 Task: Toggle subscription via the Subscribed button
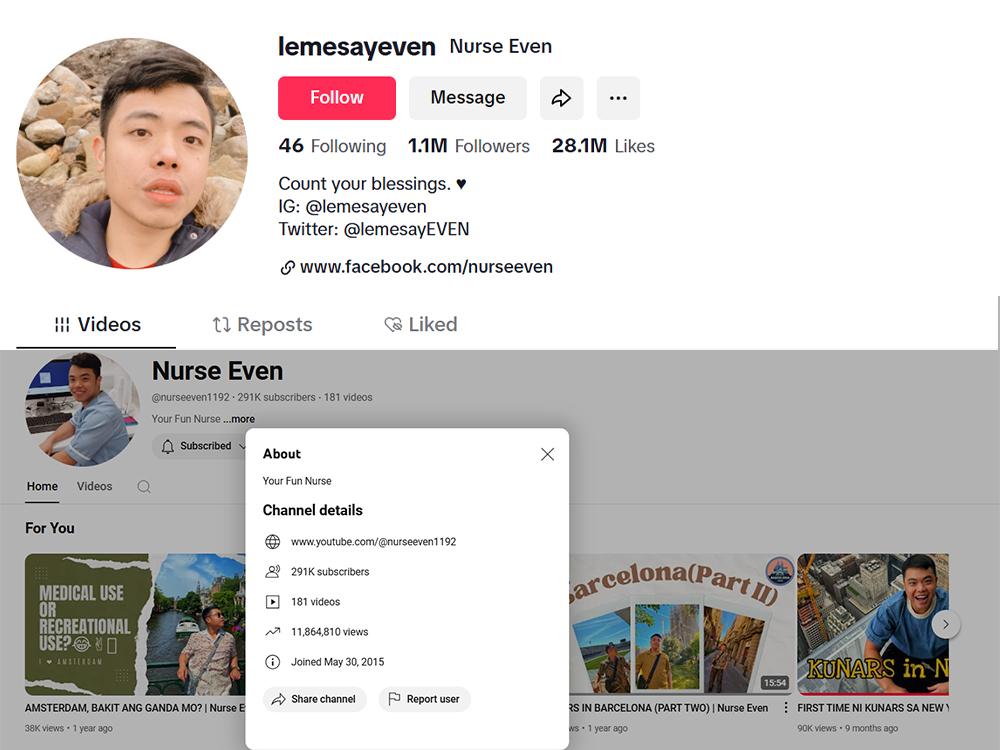click(205, 446)
